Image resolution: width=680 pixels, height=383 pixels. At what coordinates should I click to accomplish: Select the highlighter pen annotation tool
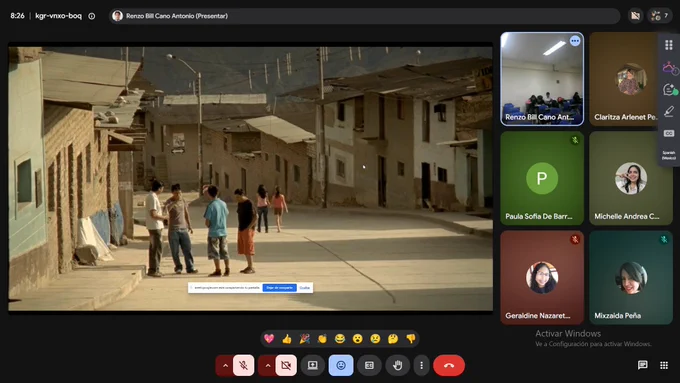tap(669, 112)
